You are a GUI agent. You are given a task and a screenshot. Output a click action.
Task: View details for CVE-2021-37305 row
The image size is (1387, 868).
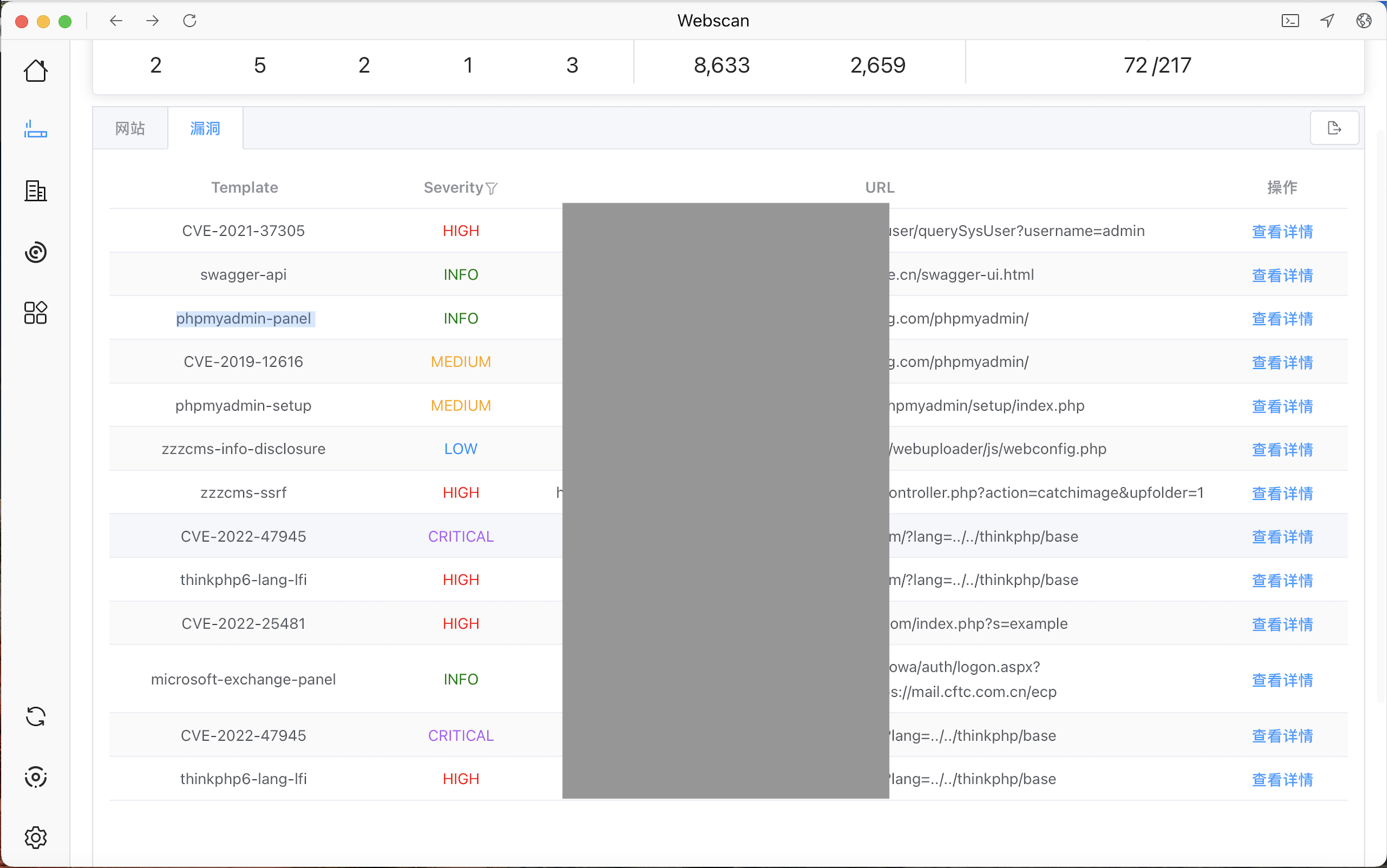[x=1282, y=231]
